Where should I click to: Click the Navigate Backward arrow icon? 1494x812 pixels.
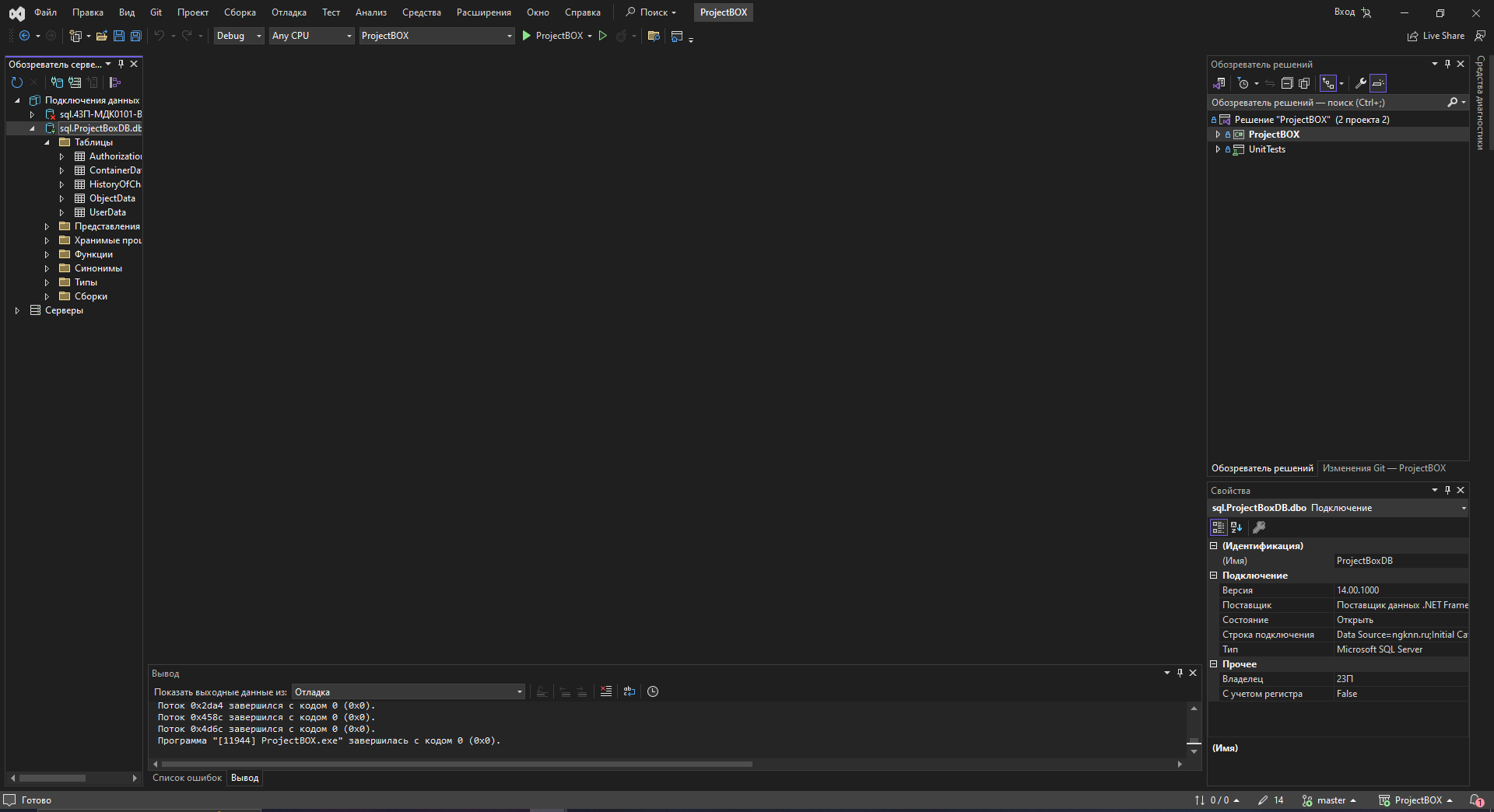[x=25, y=36]
